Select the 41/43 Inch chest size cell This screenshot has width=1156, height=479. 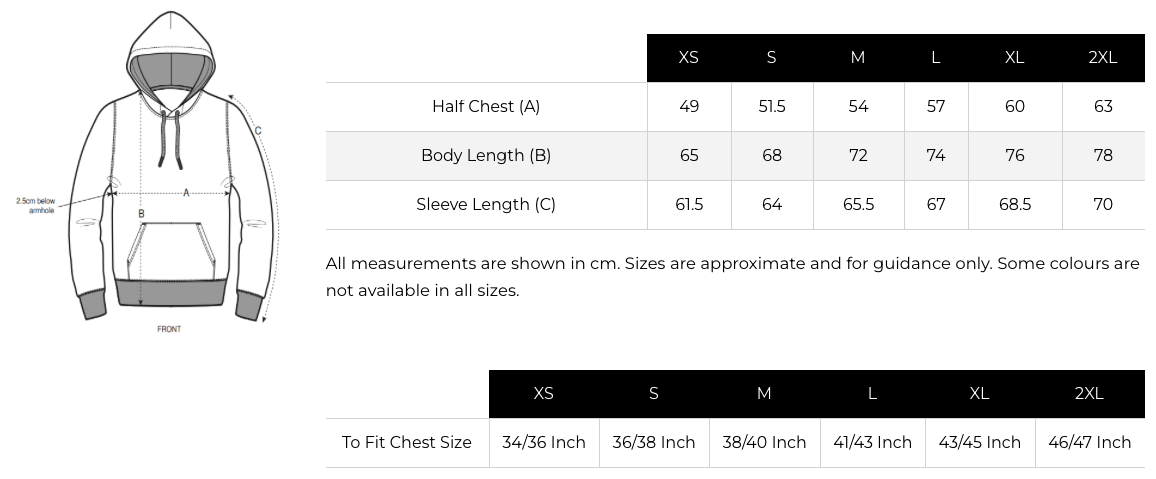pyautogui.click(x=872, y=442)
